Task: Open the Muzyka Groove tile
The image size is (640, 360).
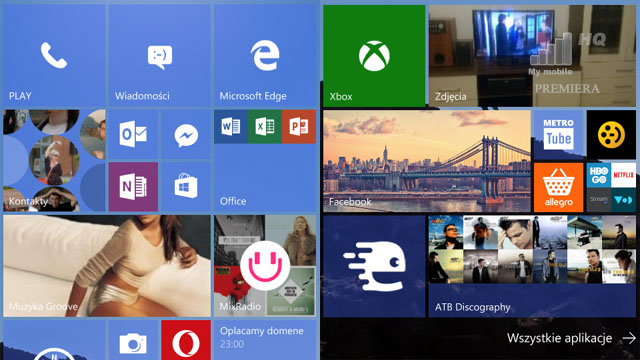Action: point(107,266)
